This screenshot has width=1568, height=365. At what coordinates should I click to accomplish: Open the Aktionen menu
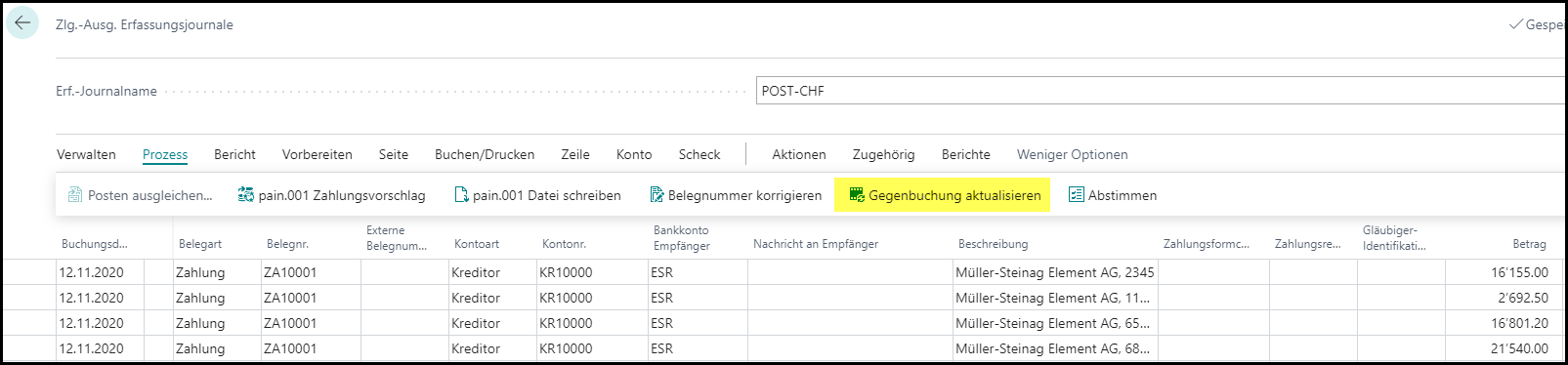pos(799,154)
